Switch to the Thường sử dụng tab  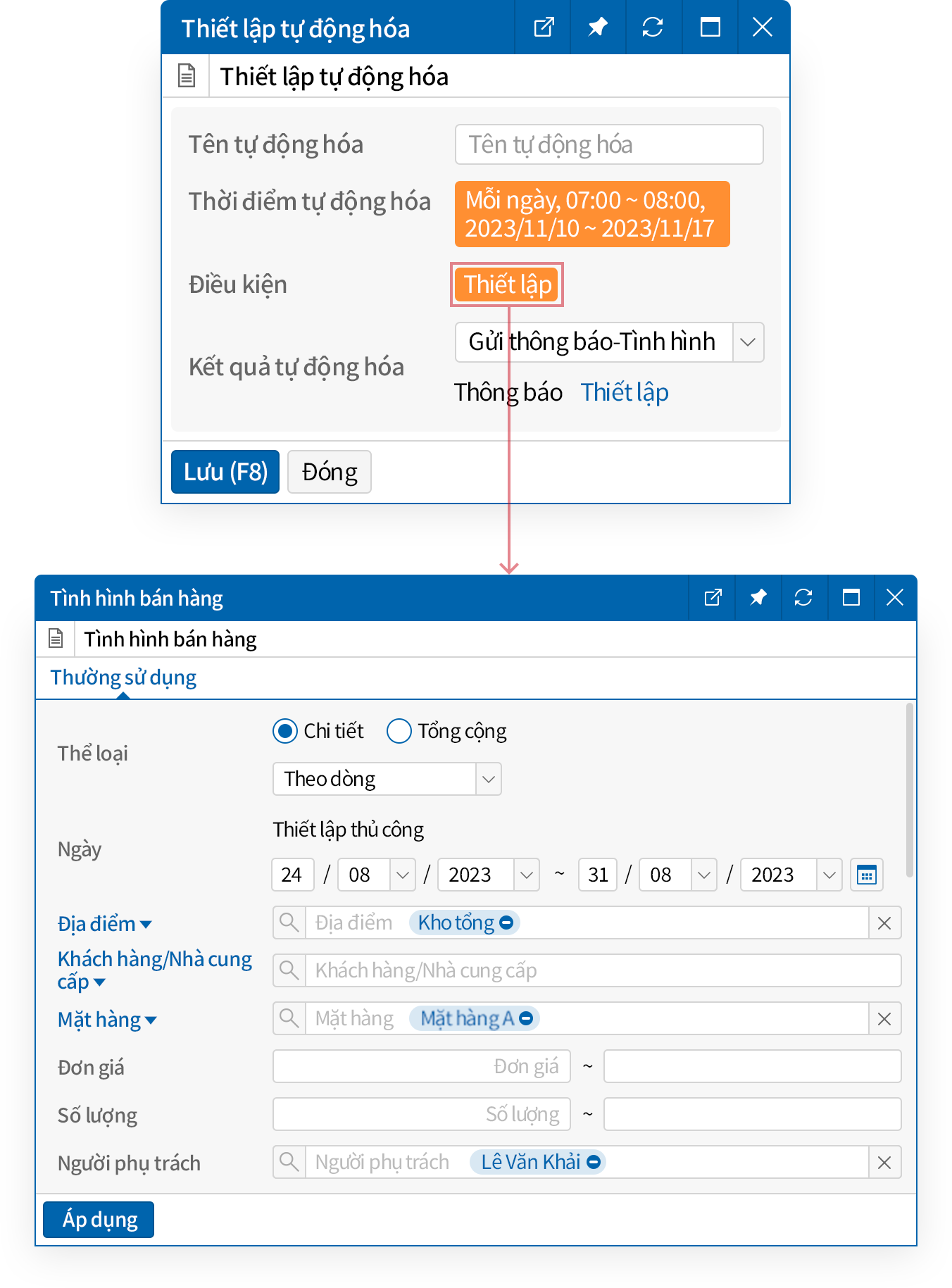click(x=123, y=677)
